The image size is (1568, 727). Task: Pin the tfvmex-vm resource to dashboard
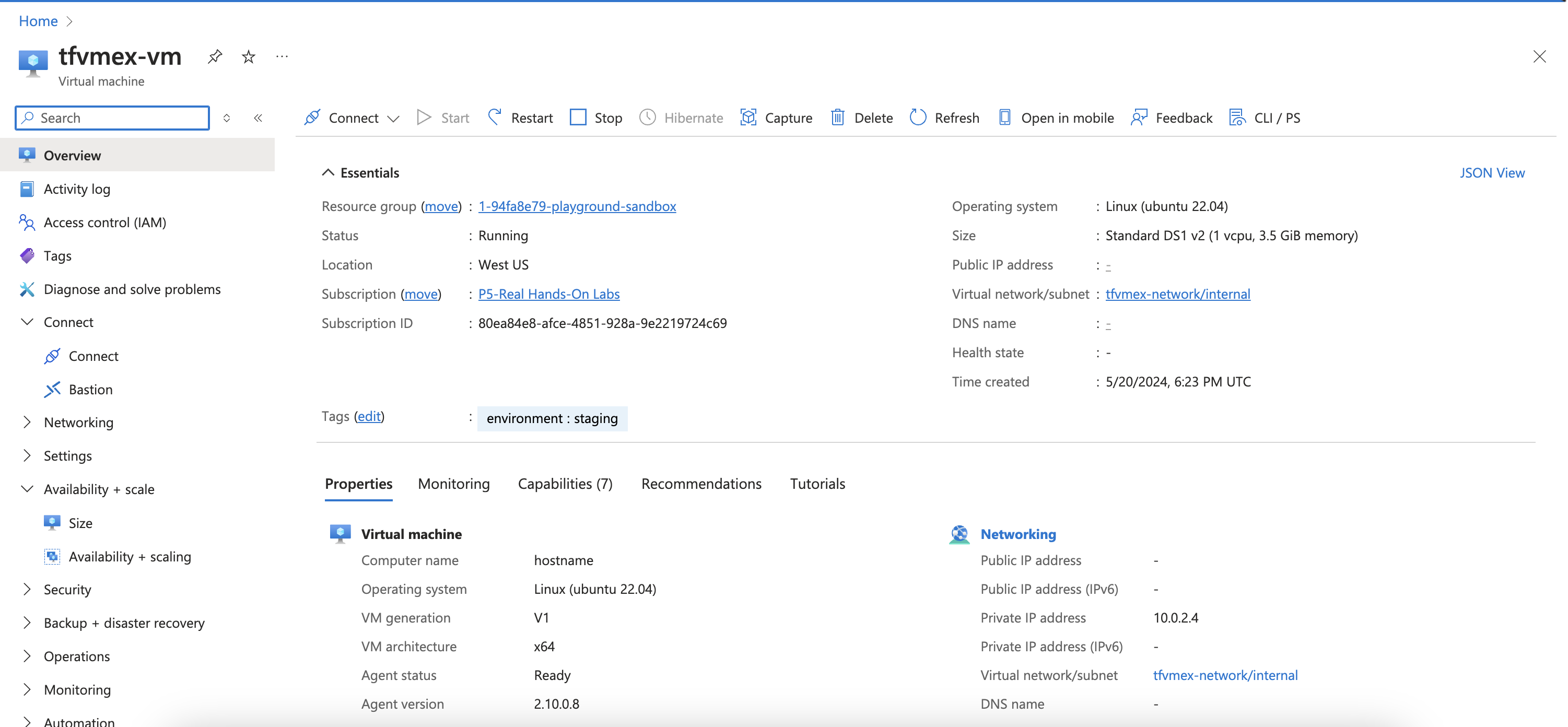tap(215, 56)
